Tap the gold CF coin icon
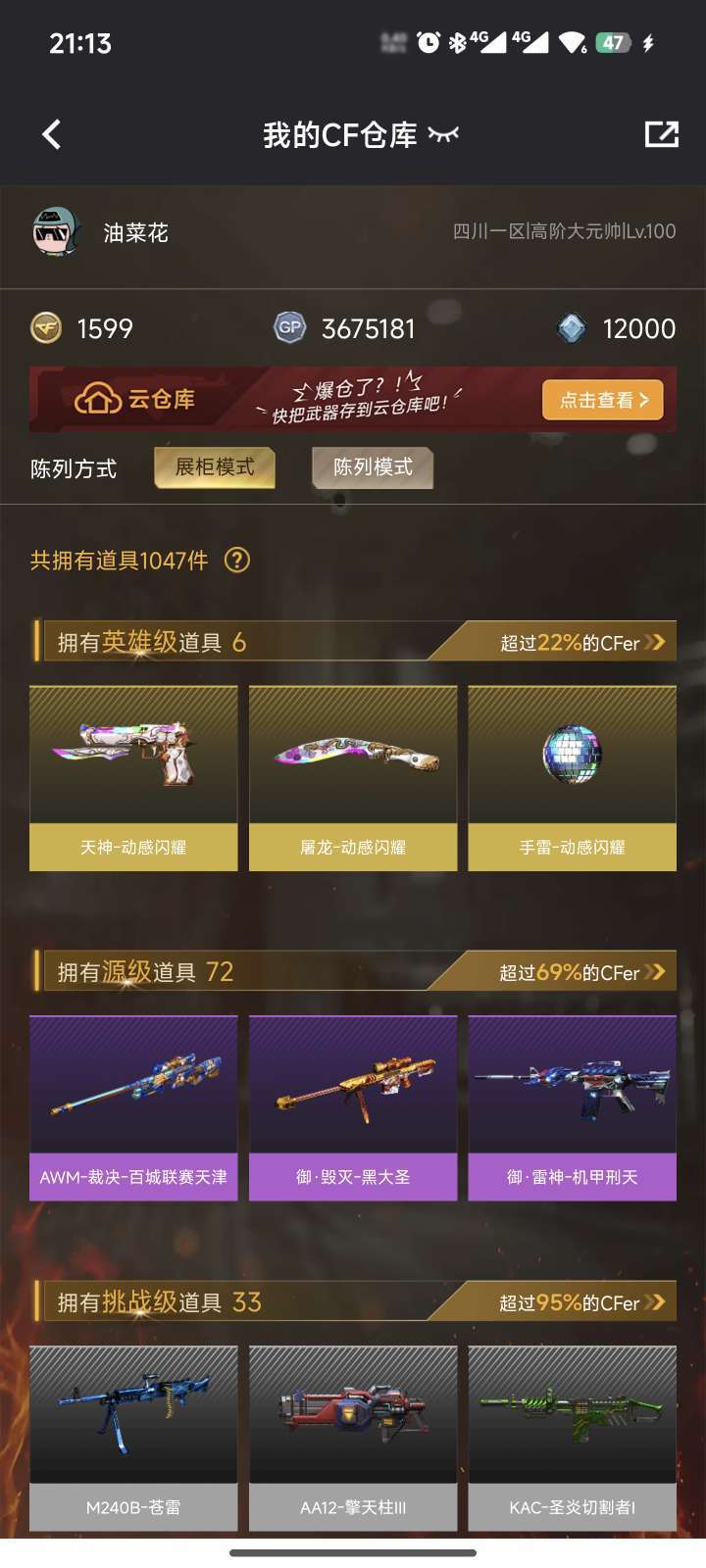Image resolution: width=706 pixels, height=1568 pixels. 46,328
